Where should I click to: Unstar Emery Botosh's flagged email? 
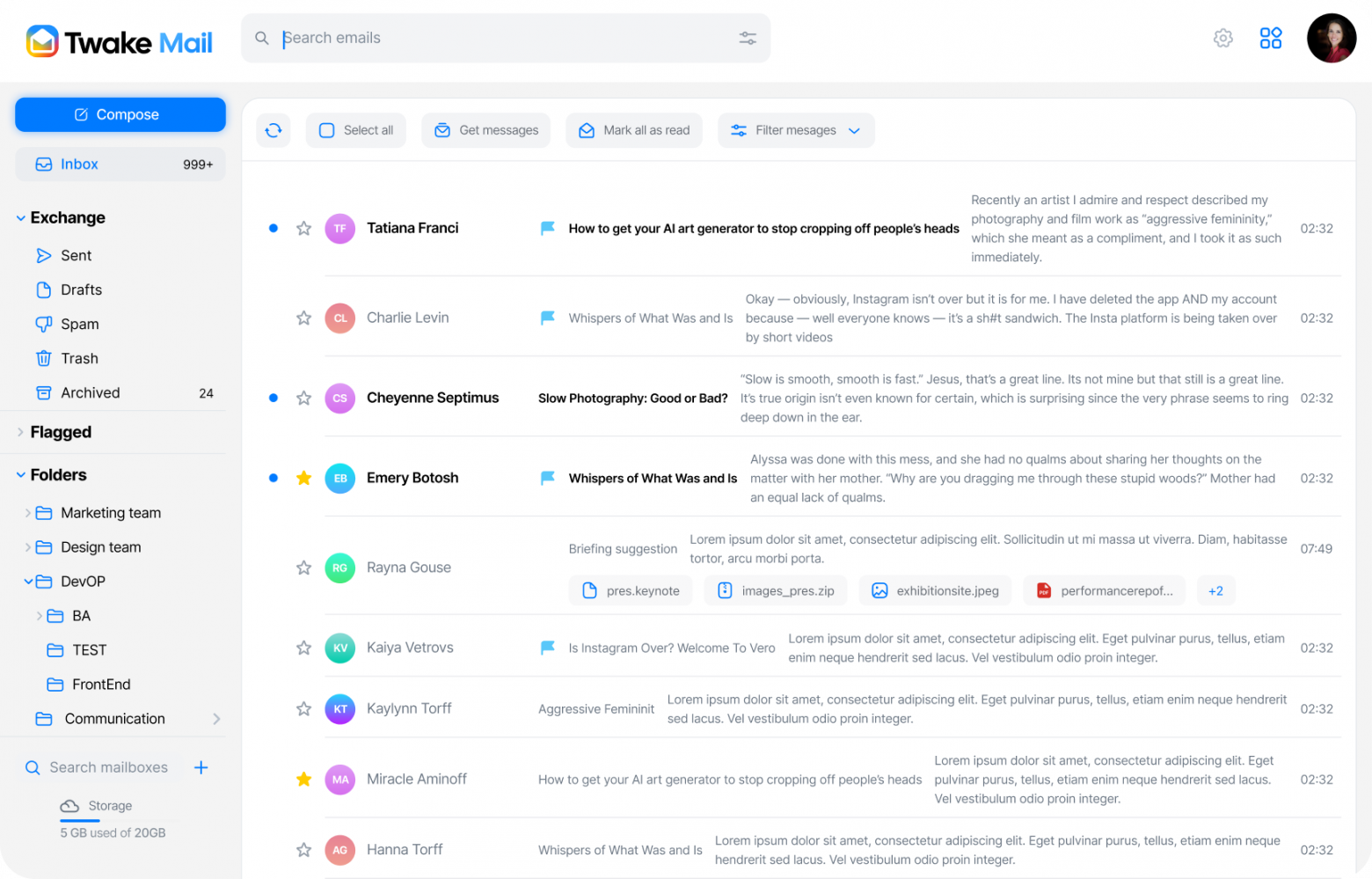[303, 478]
